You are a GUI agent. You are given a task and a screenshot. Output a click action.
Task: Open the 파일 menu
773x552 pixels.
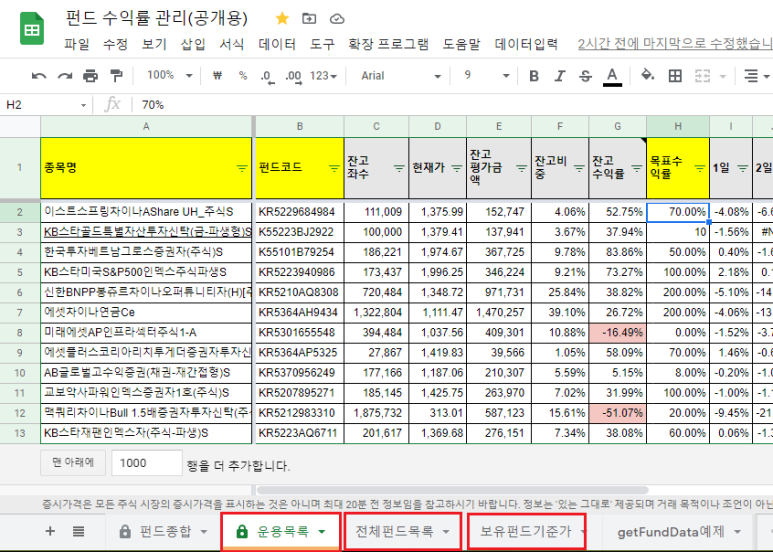pos(77,44)
